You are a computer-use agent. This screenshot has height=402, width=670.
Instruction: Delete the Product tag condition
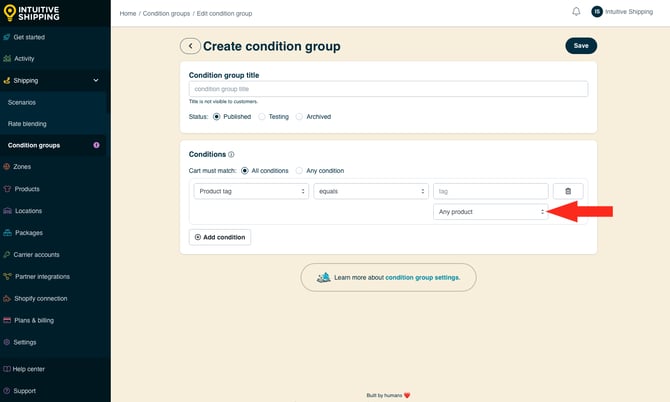tap(568, 191)
